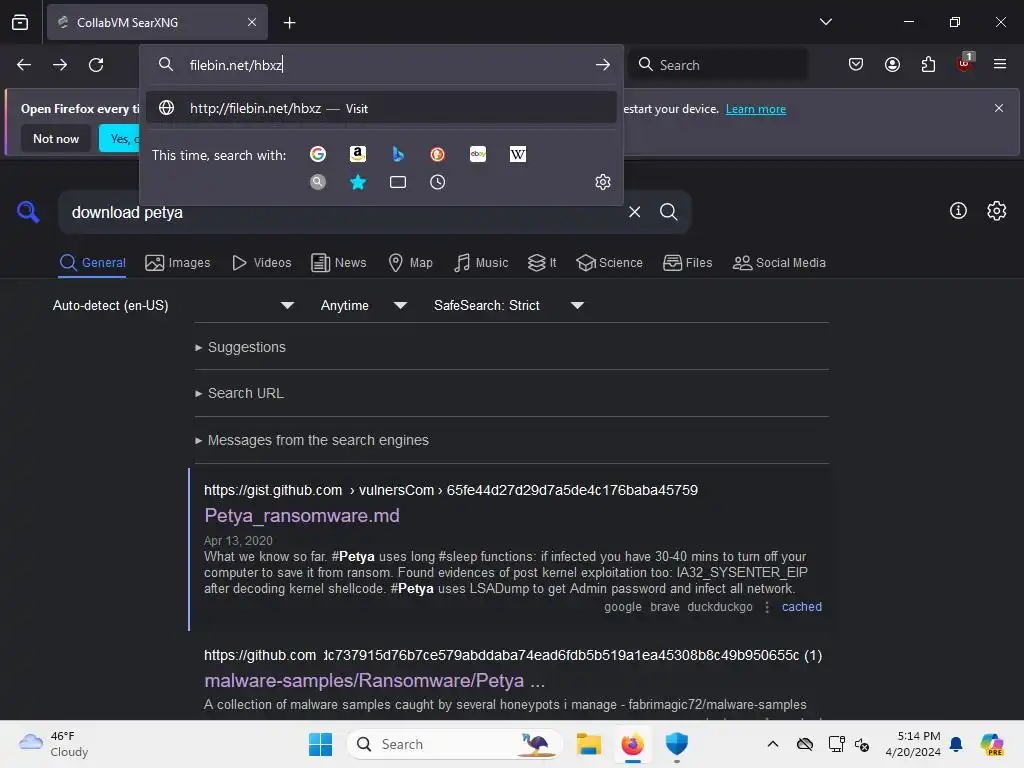Switch to the It tab
The width and height of the screenshot is (1024, 768).
(542, 263)
